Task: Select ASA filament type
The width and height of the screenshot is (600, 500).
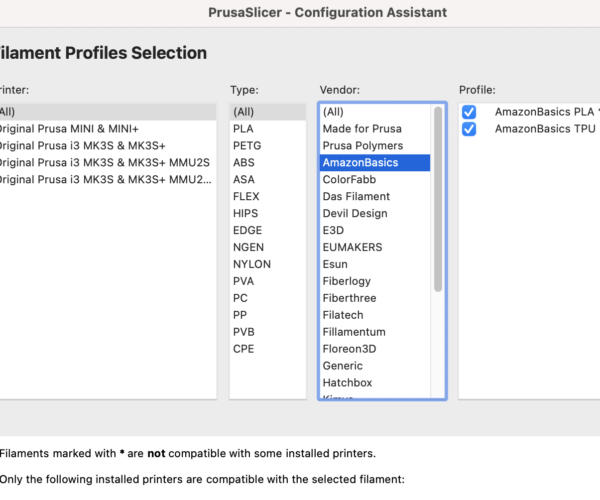Action: (267, 179)
